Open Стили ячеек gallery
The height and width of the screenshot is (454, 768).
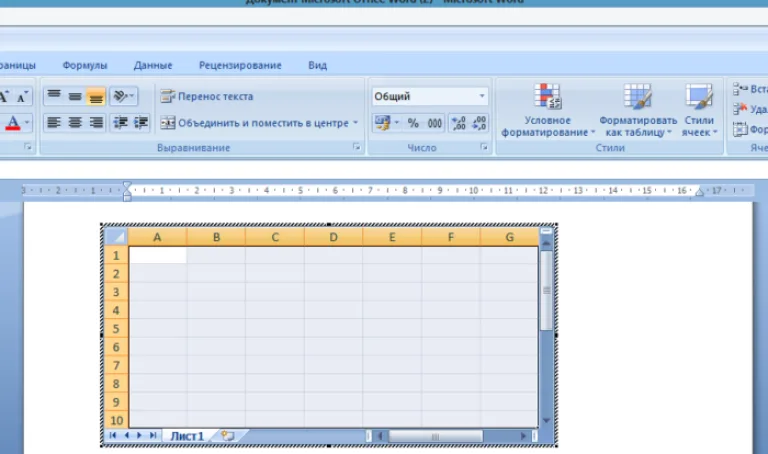pyautogui.click(x=699, y=110)
